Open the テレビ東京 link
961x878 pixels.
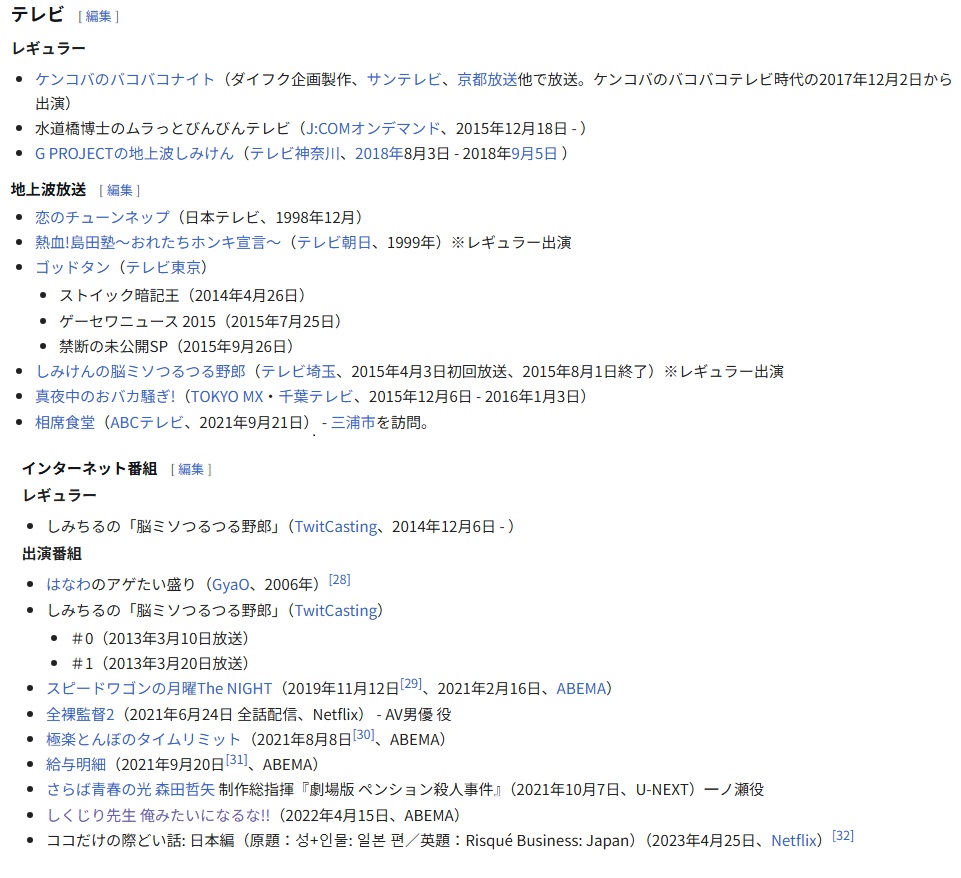163,268
